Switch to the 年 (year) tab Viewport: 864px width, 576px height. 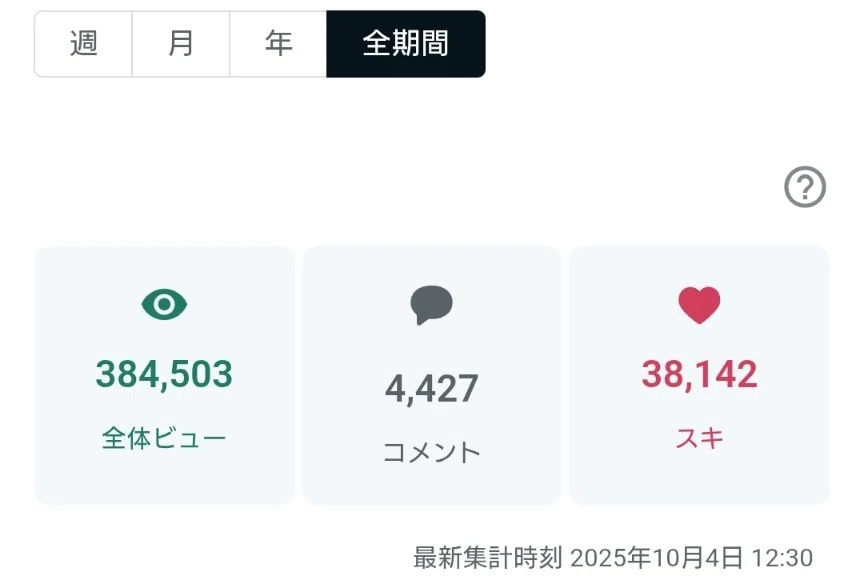278,44
